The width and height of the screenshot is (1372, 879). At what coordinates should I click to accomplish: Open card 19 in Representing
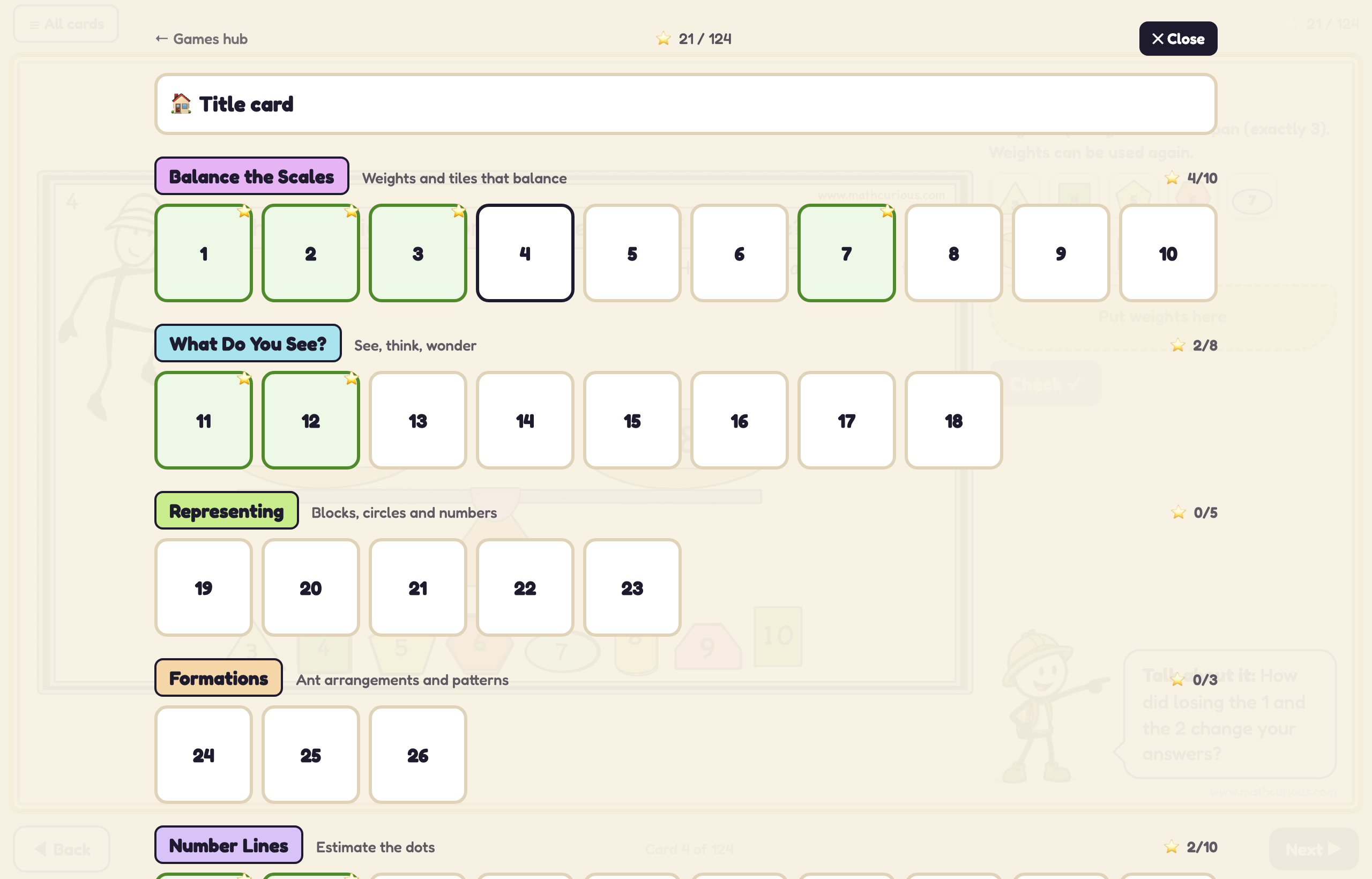pyautogui.click(x=204, y=588)
